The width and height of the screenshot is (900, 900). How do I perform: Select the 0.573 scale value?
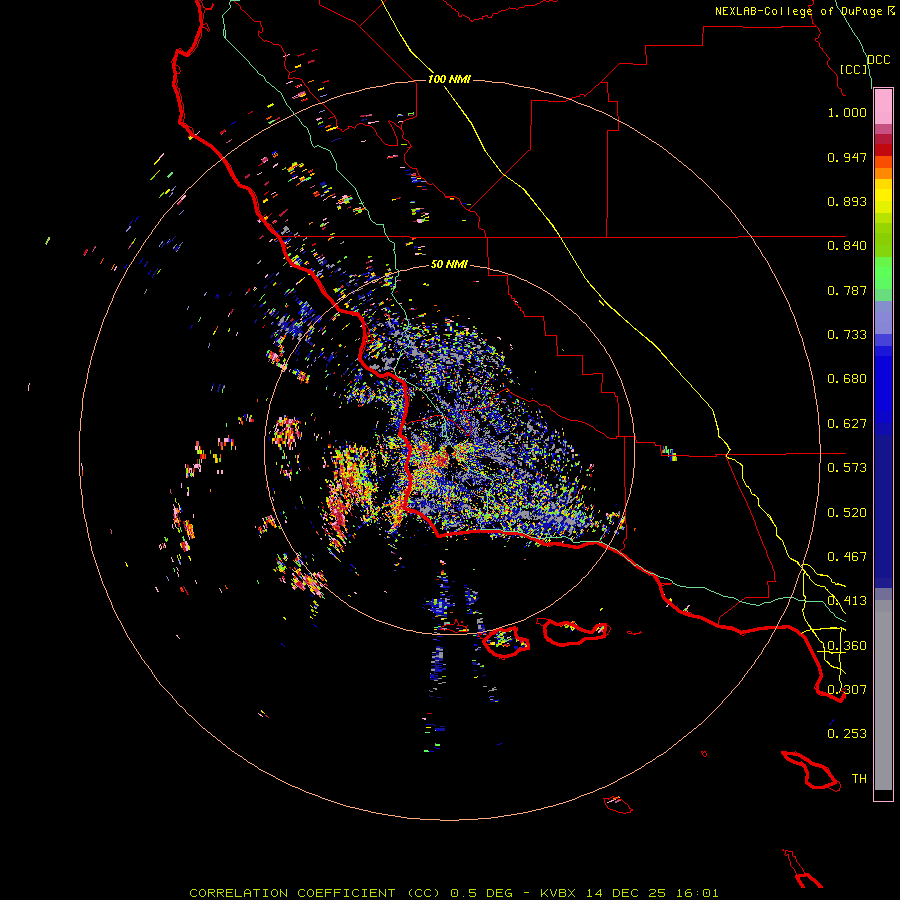pyautogui.click(x=847, y=468)
